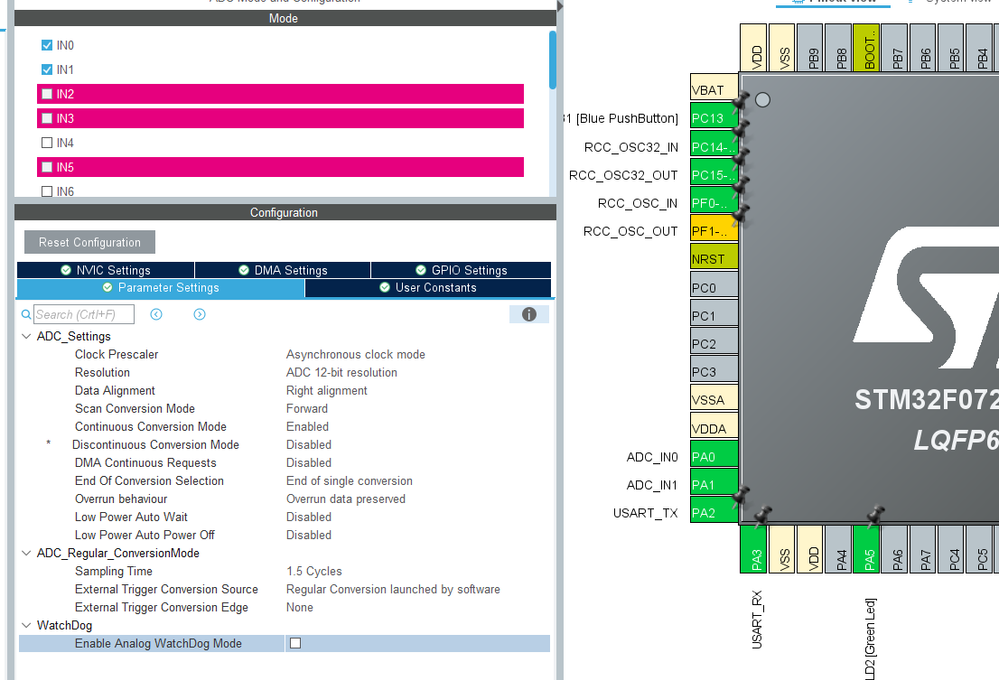
Task: Switch to User Constants tab
Action: pos(428,288)
